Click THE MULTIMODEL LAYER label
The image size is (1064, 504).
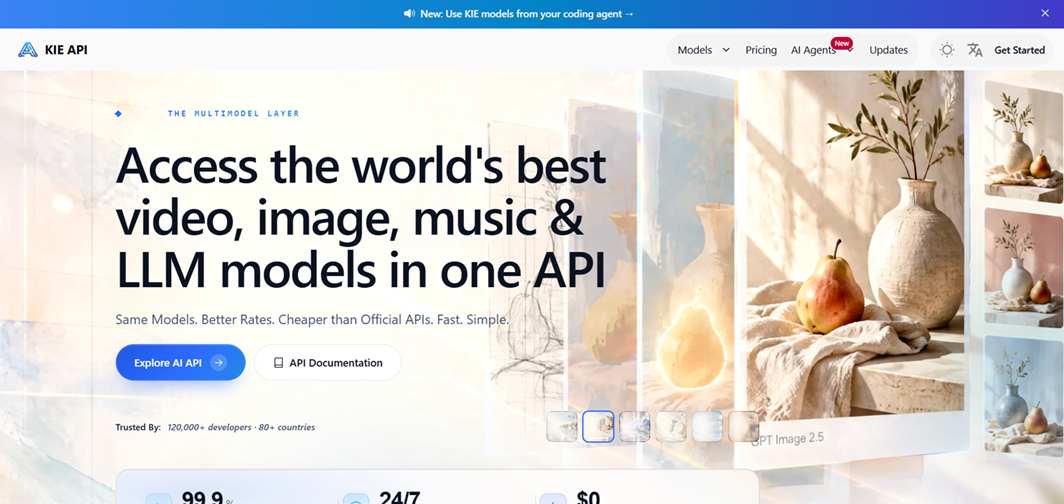tap(233, 113)
